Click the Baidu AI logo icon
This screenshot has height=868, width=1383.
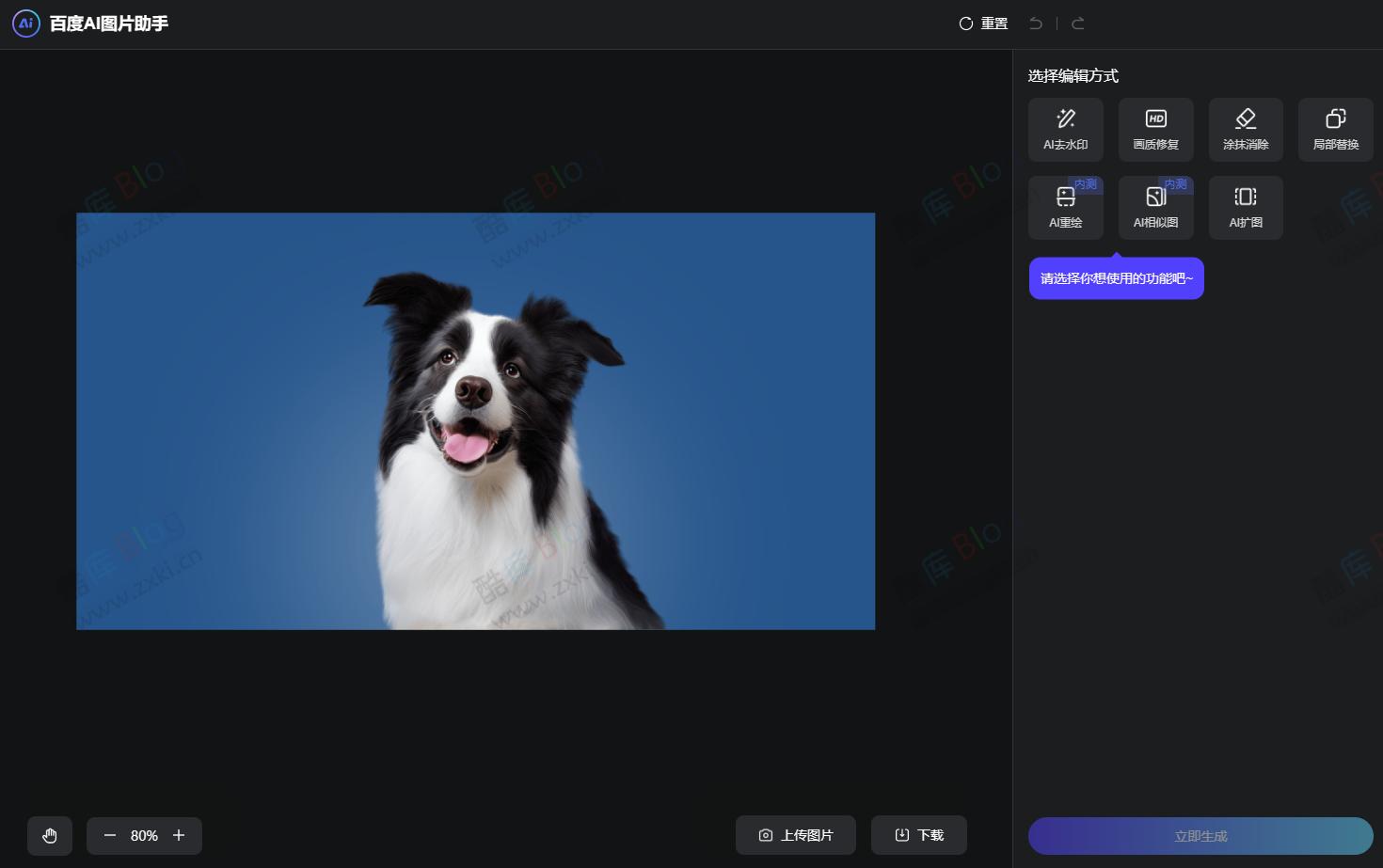pyautogui.click(x=26, y=24)
